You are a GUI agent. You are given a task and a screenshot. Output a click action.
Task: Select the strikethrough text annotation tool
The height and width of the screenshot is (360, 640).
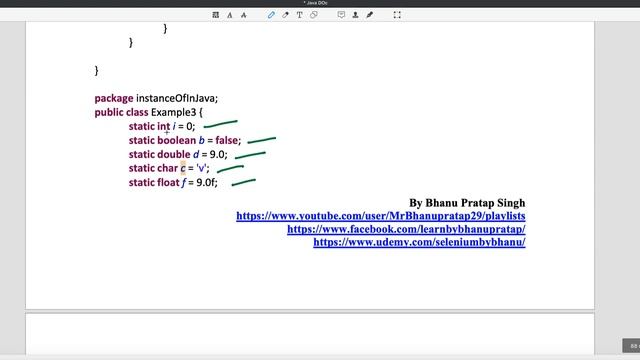pos(244,15)
